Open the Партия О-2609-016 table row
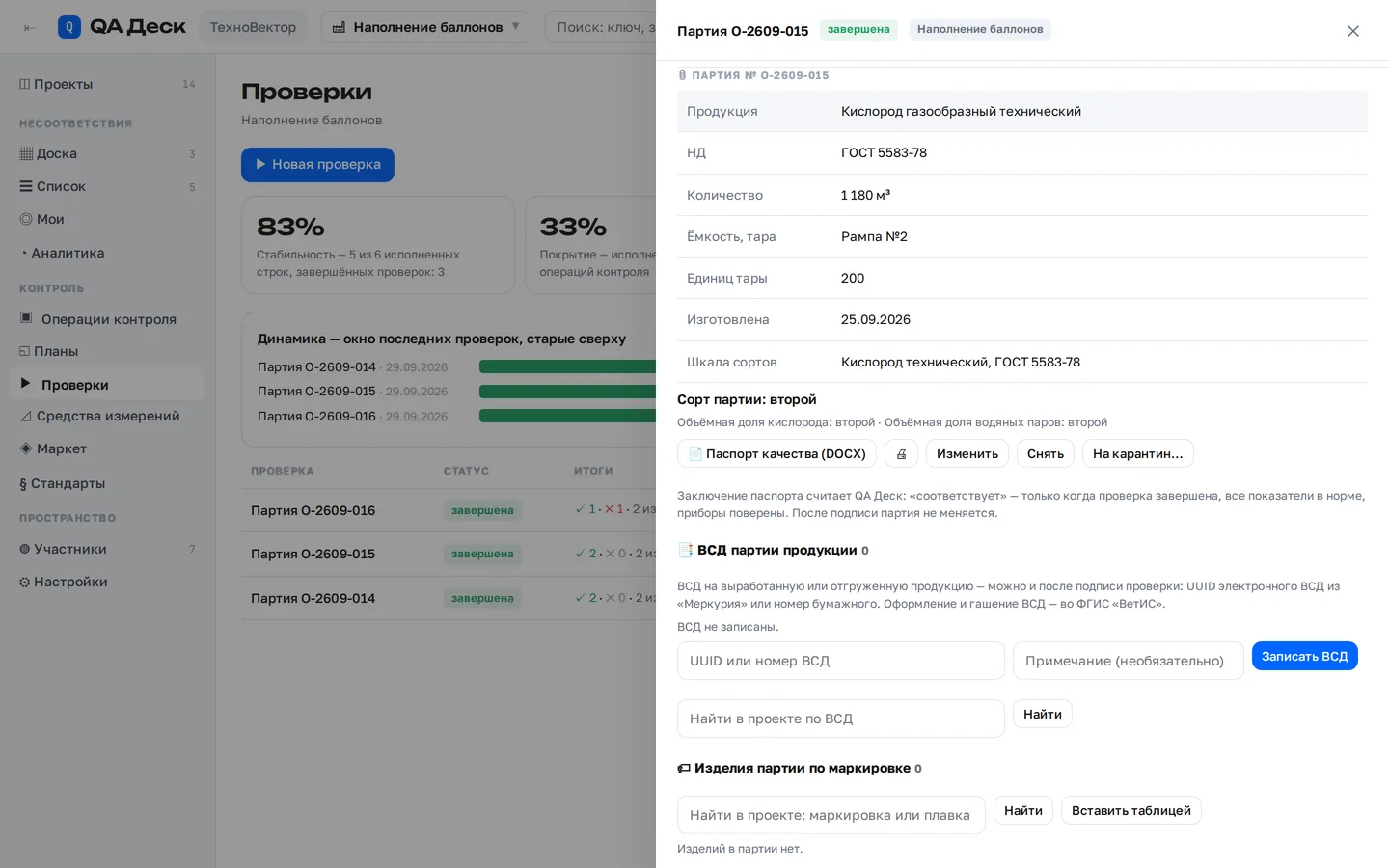 click(449, 510)
